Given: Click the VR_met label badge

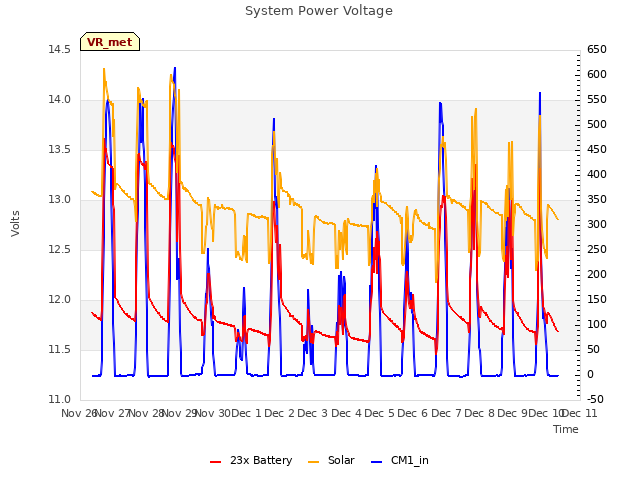Looking at the screenshot, I should [x=110, y=42].
